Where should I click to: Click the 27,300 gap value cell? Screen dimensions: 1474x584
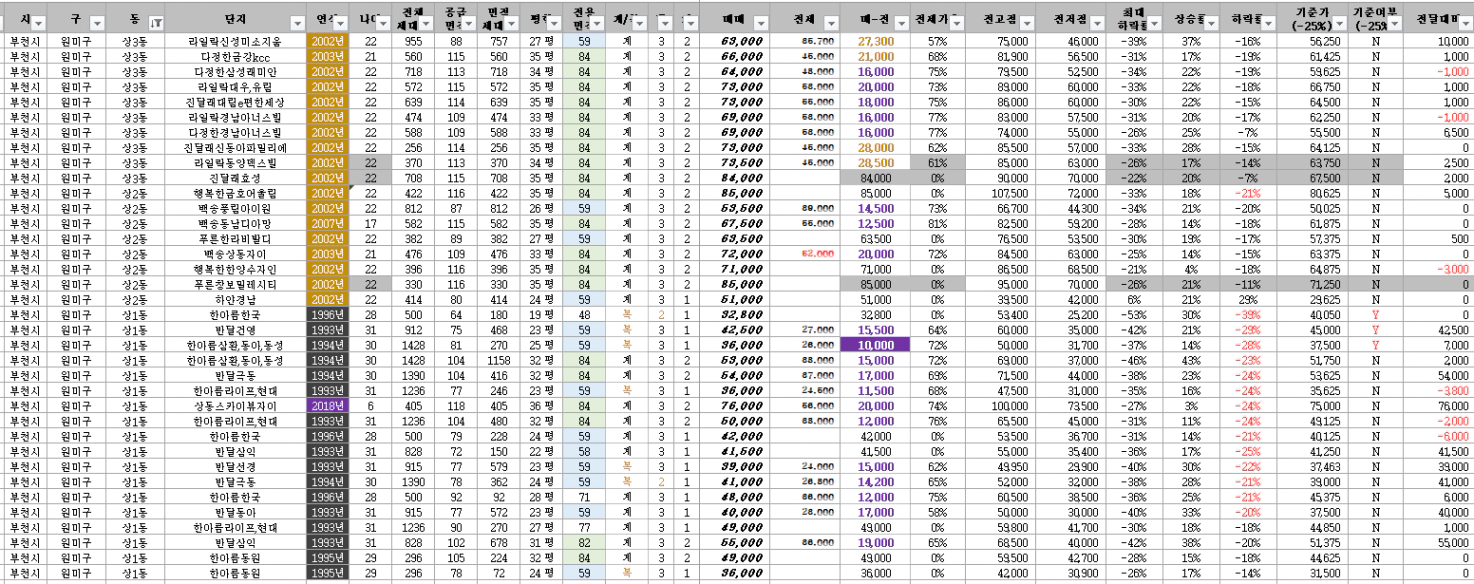(x=875, y=42)
